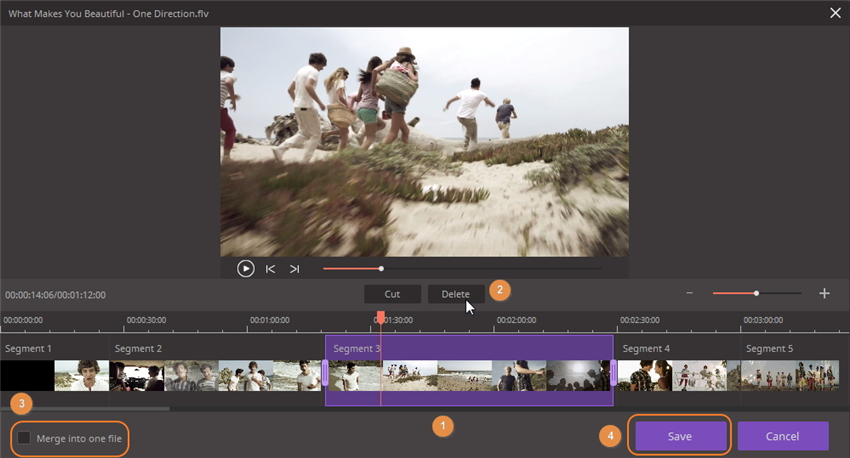Click the timeline horizontal scrollbar

(x=85, y=409)
